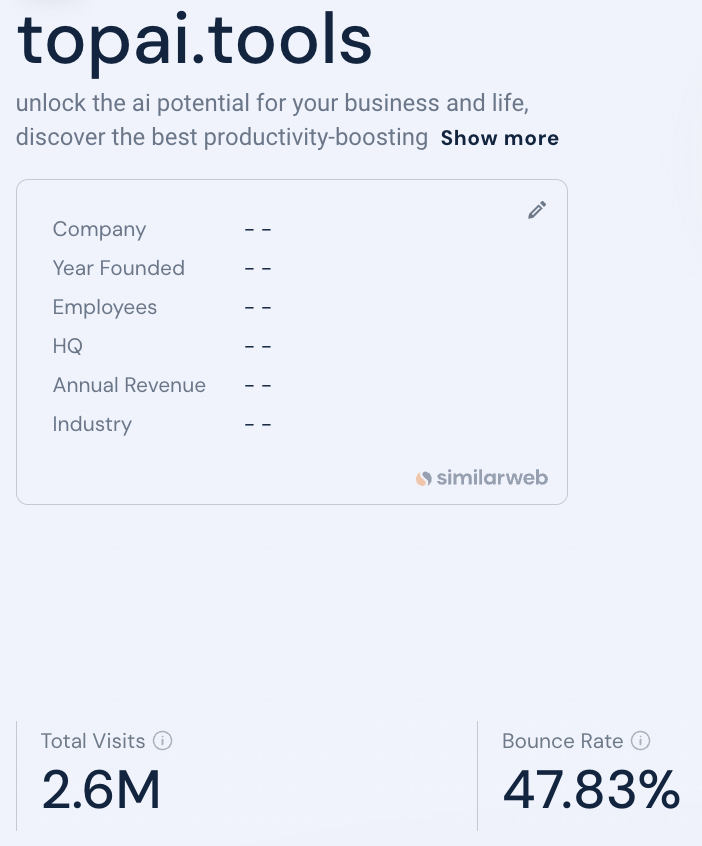Click the 47.83% bounce rate figure
Image resolution: width=702 pixels, height=846 pixels.
click(591, 790)
